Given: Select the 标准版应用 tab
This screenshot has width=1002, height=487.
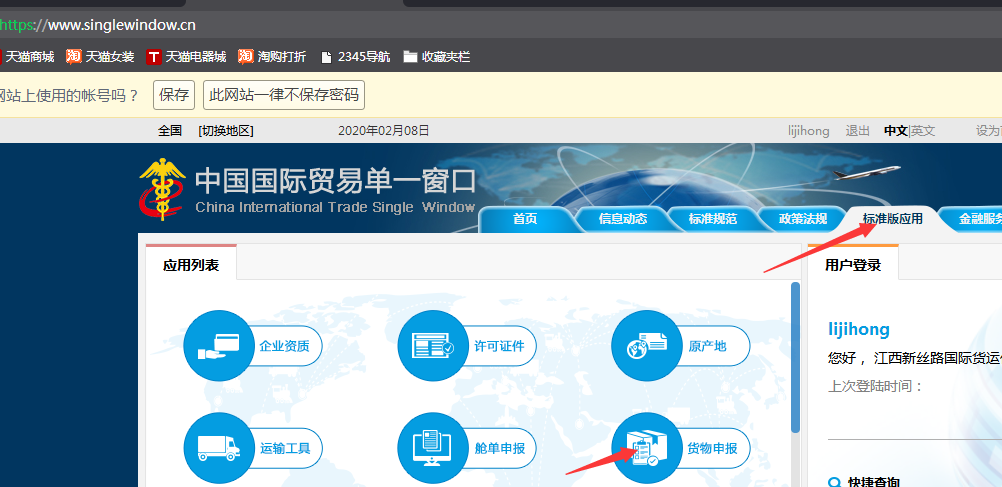Looking at the screenshot, I should (892, 219).
